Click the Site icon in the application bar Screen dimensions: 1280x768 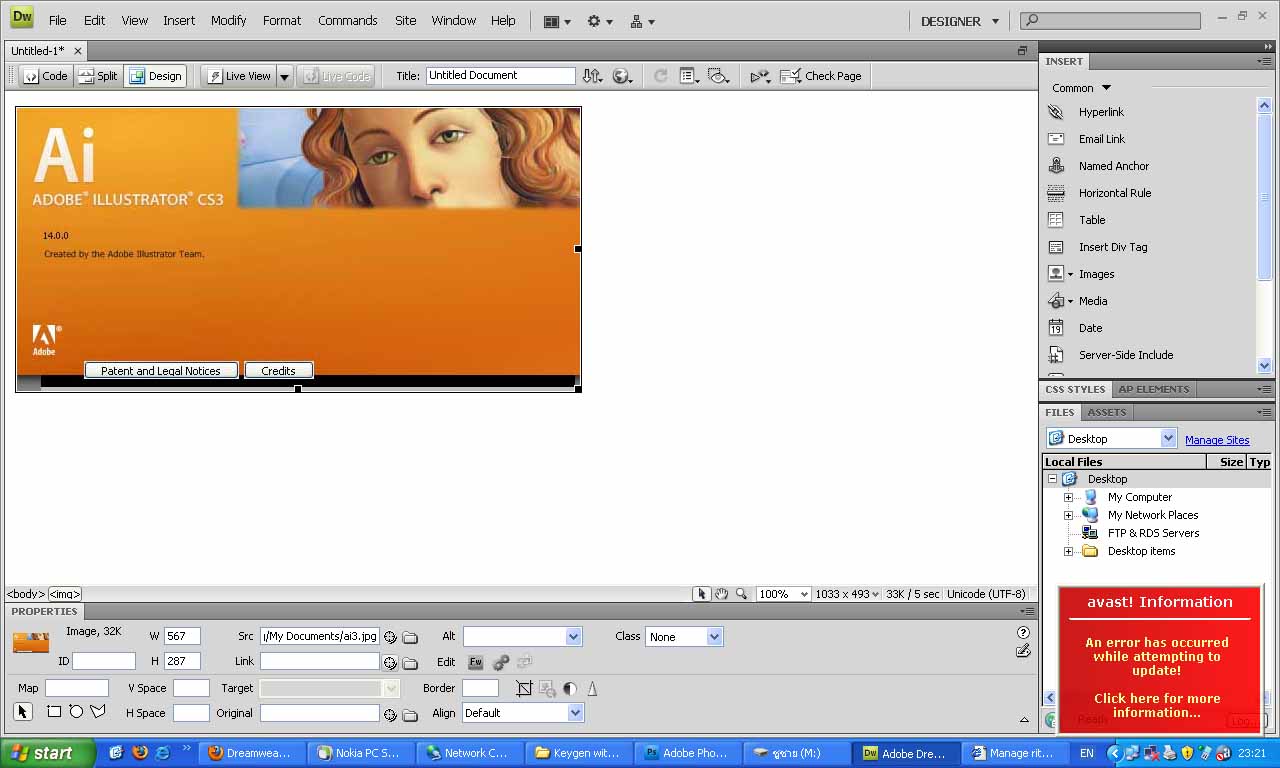click(642, 21)
